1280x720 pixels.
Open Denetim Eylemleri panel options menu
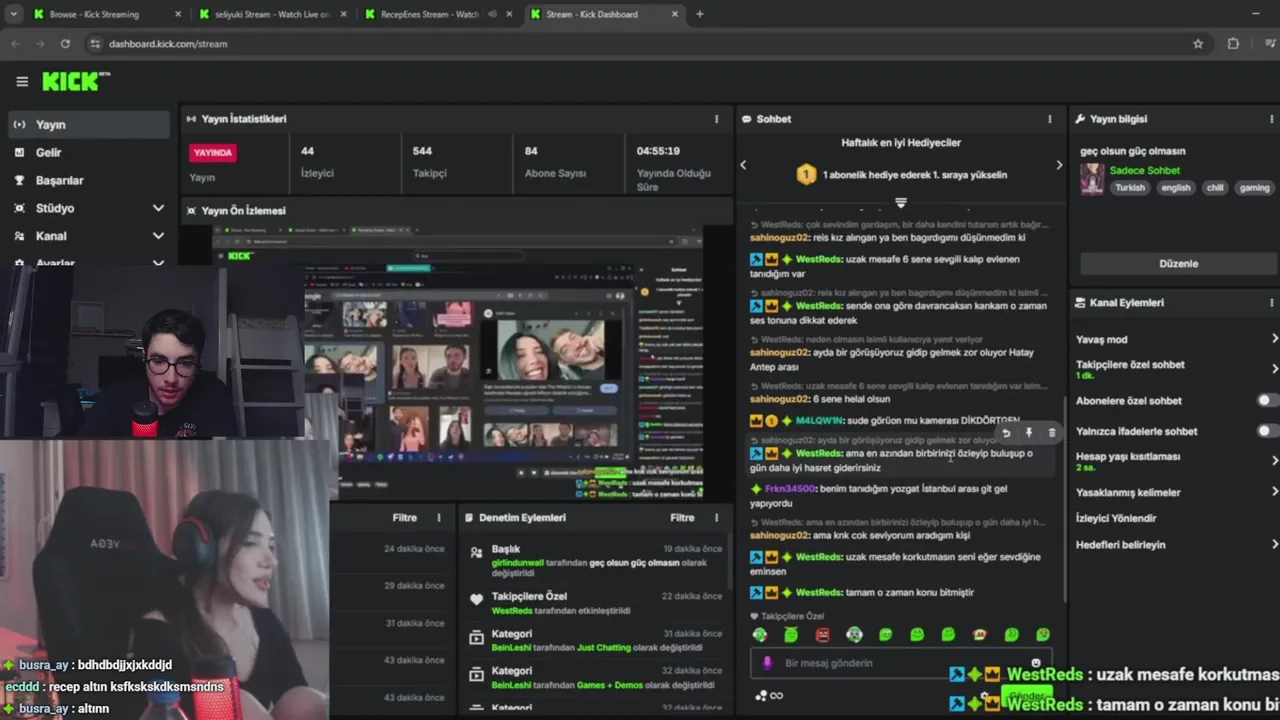(716, 517)
